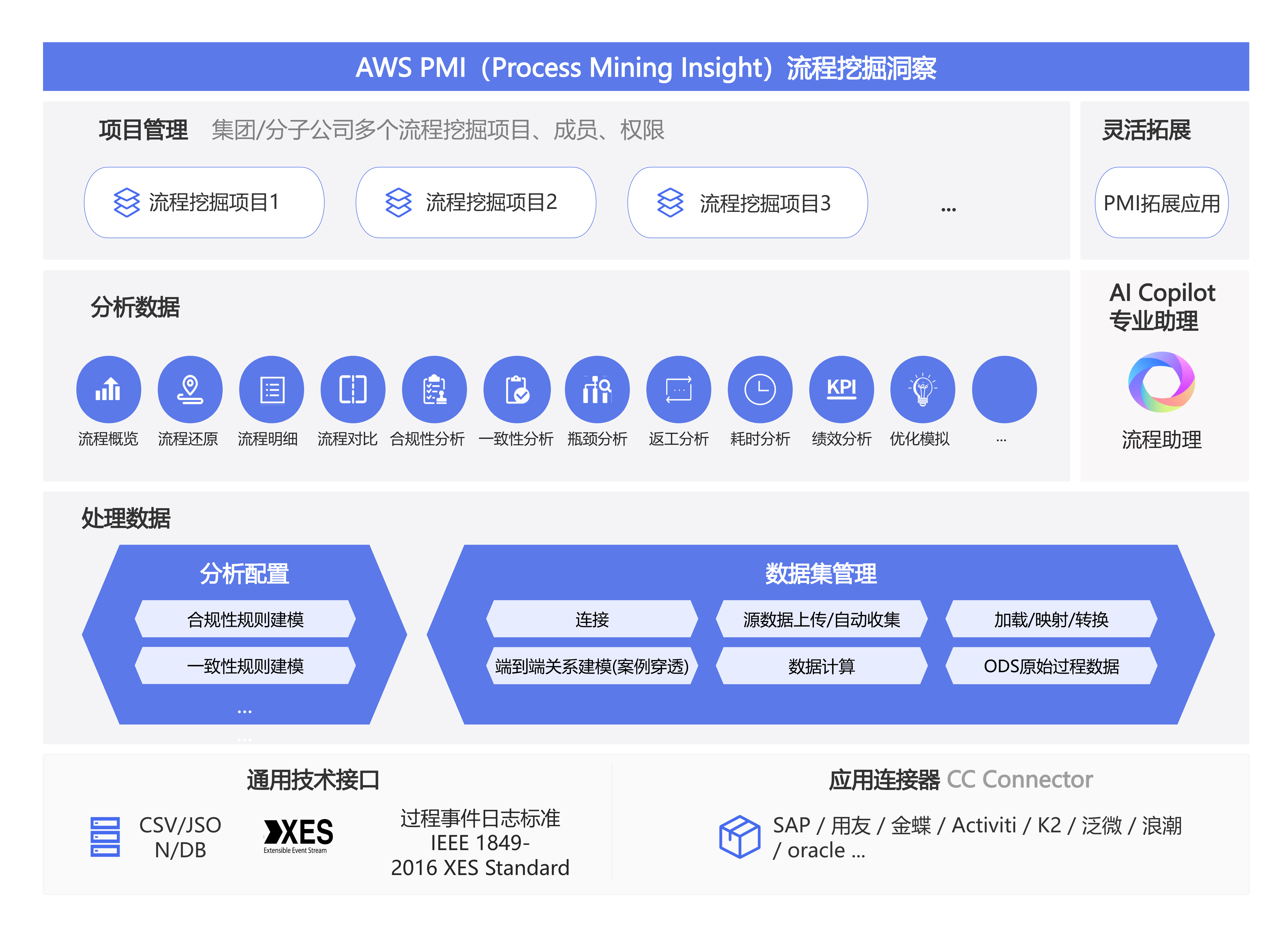Click the 绩效分析 KPI icon
The image size is (1288, 931).
pos(841,389)
